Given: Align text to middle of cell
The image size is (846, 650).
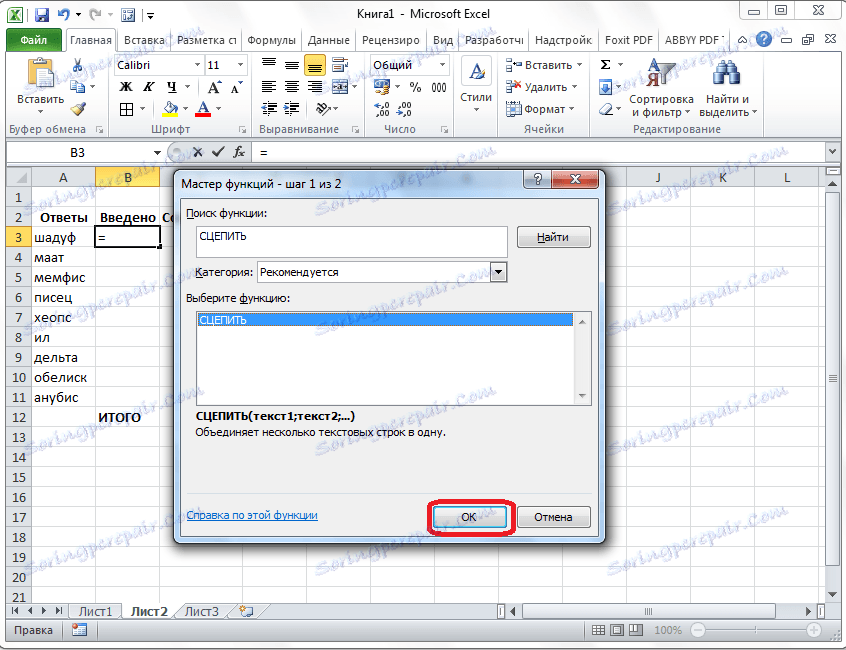Looking at the screenshot, I should tap(292, 65).
